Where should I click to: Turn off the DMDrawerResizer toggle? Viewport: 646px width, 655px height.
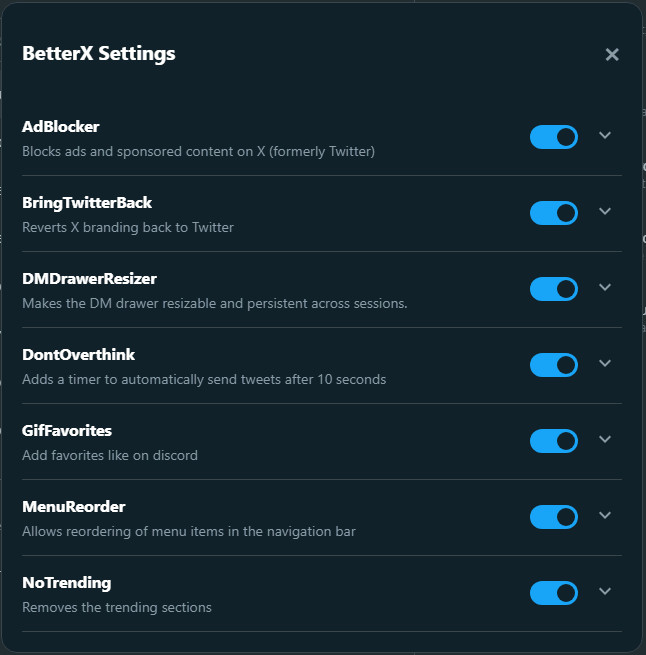pos(554,289)
